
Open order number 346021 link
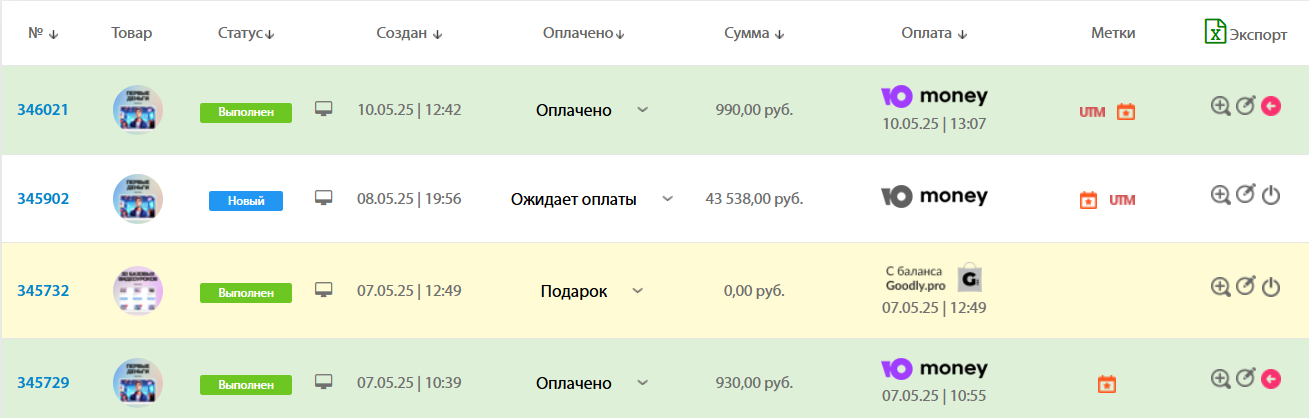click(43, 110)
